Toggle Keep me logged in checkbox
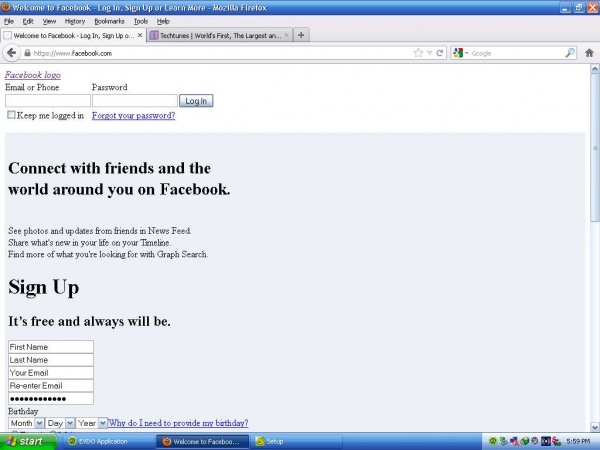This screenshot has height=450, width=600. tap(11, 114)
